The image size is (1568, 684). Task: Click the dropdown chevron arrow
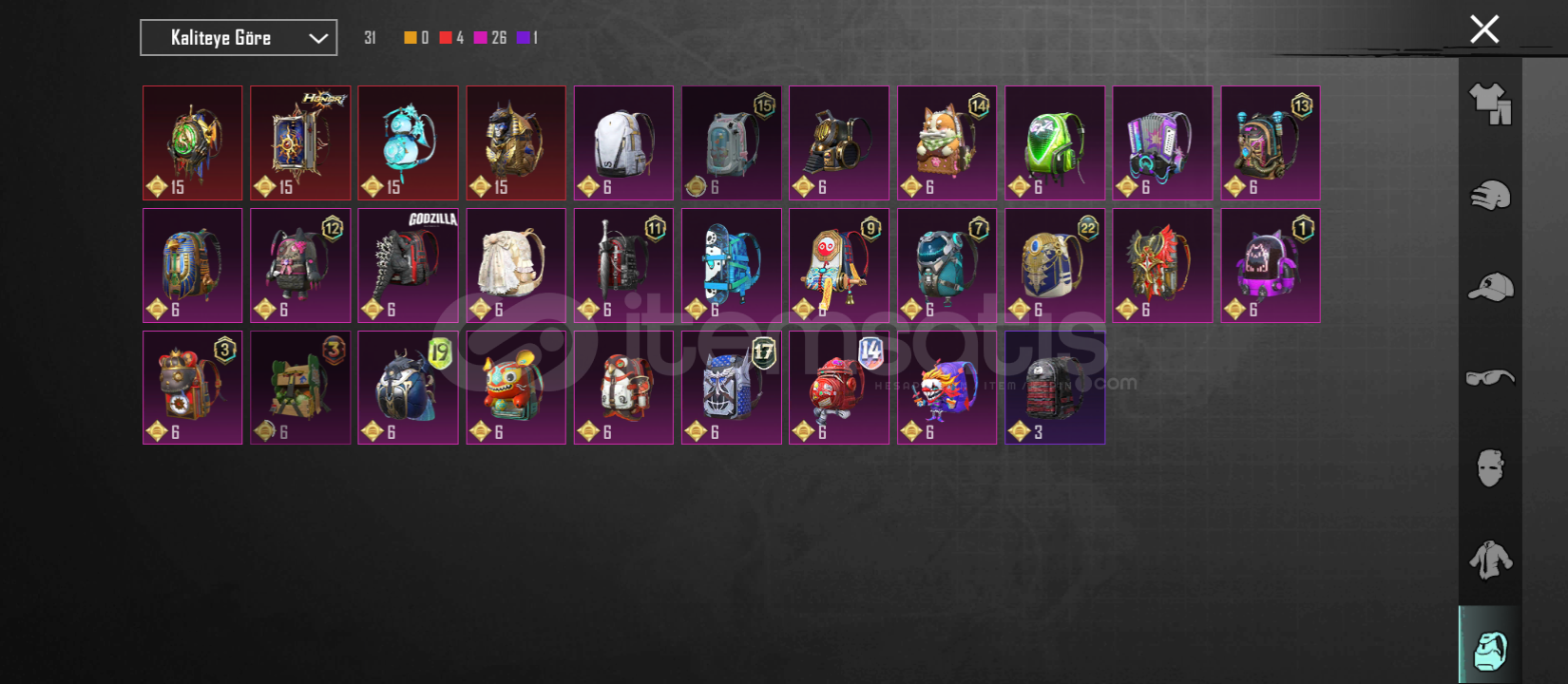[x=318, y=38]
